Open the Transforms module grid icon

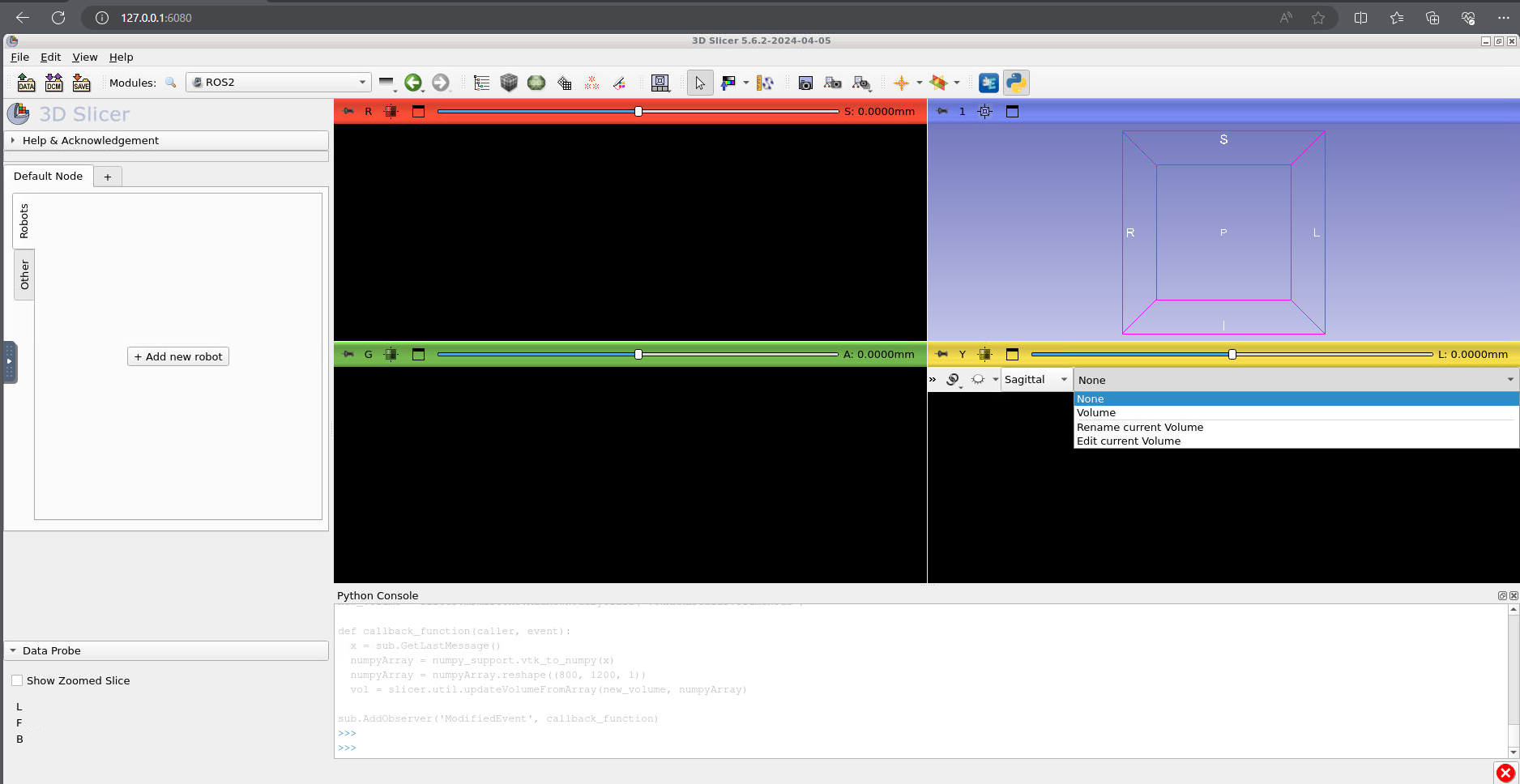point(565,83)
